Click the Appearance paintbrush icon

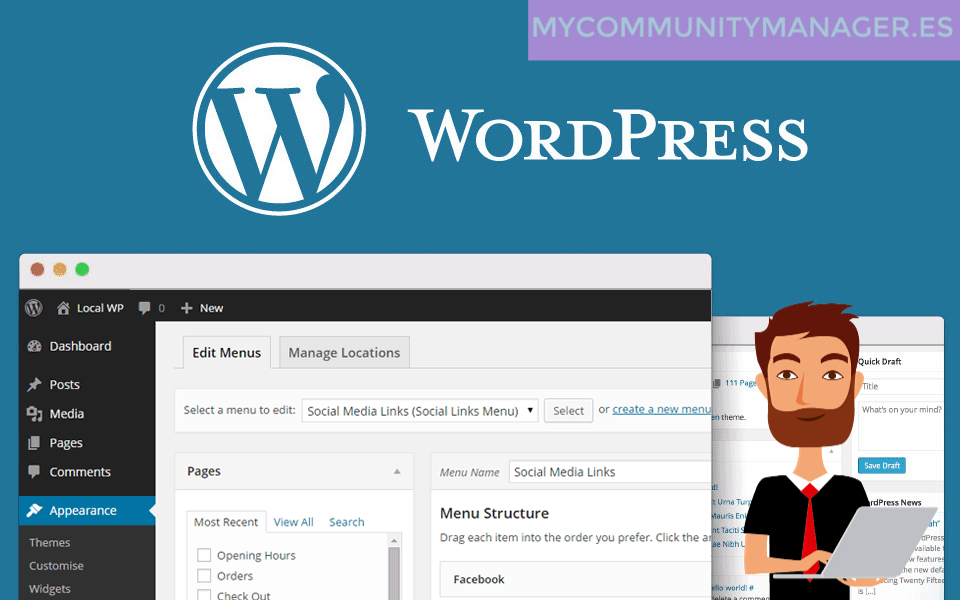pyautogui.click(x=34, y=510)
